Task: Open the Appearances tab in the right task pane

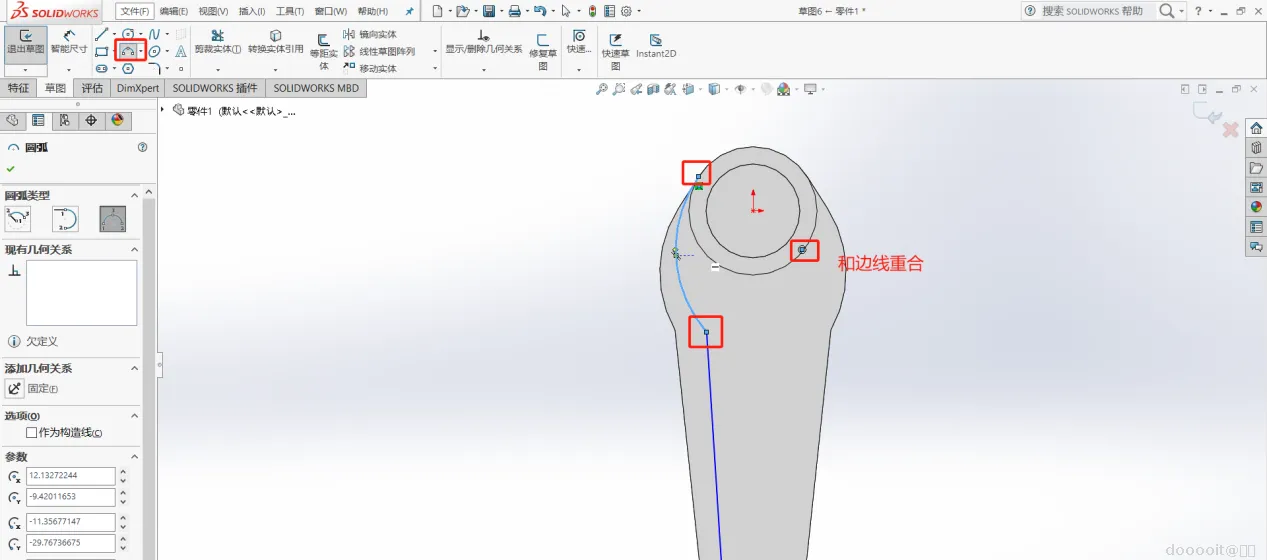Action: point(1256,207)
